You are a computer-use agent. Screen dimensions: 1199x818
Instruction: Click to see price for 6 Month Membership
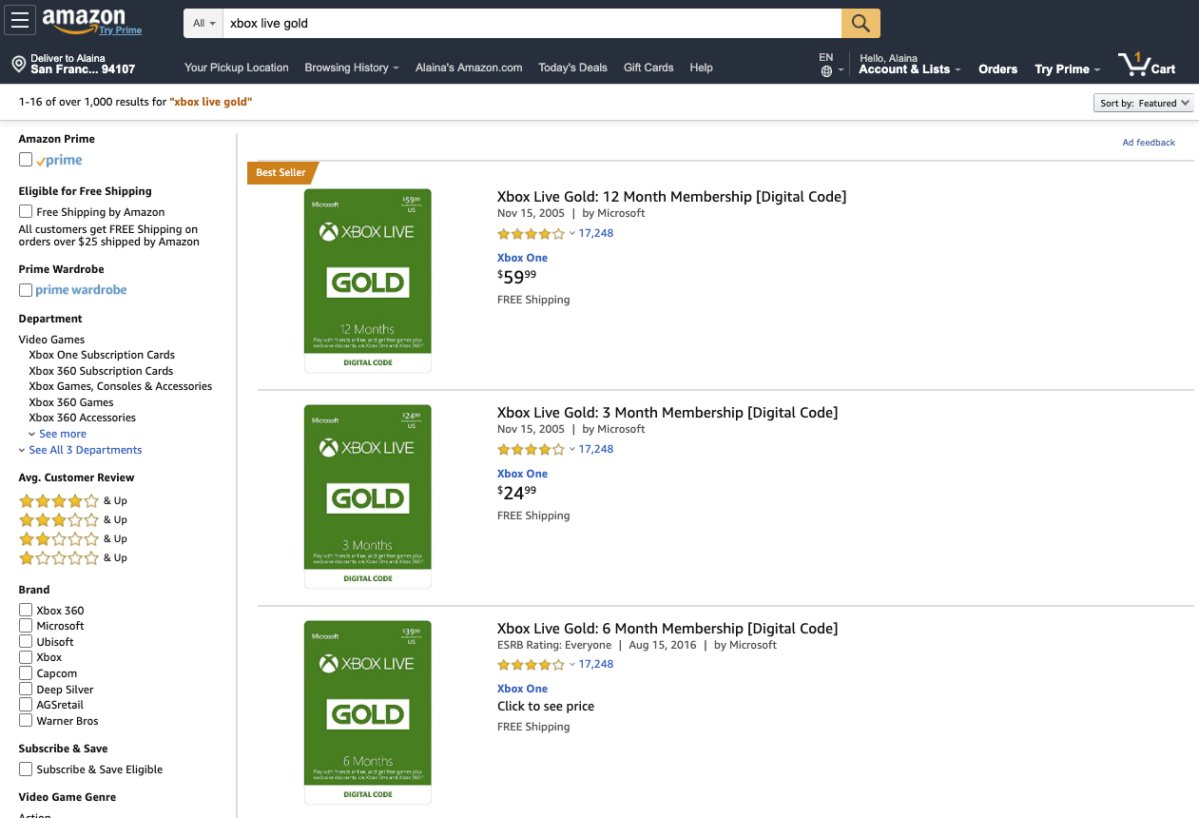coord(545,706)
